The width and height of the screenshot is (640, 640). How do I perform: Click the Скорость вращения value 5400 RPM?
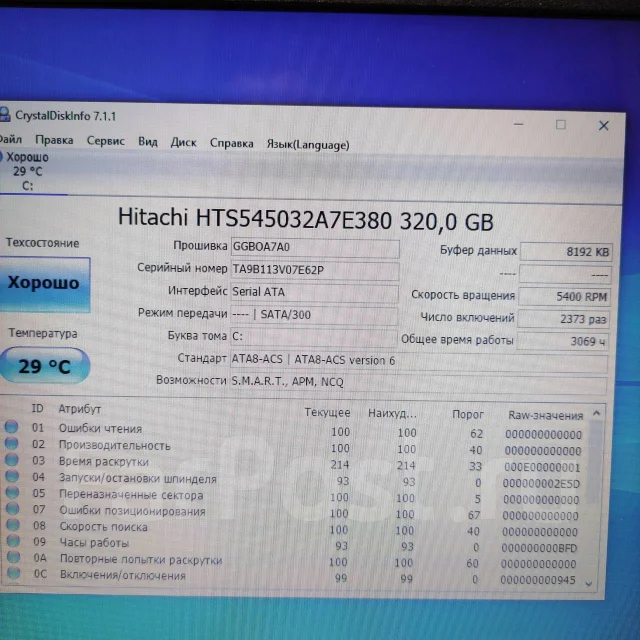pos(564,296)
